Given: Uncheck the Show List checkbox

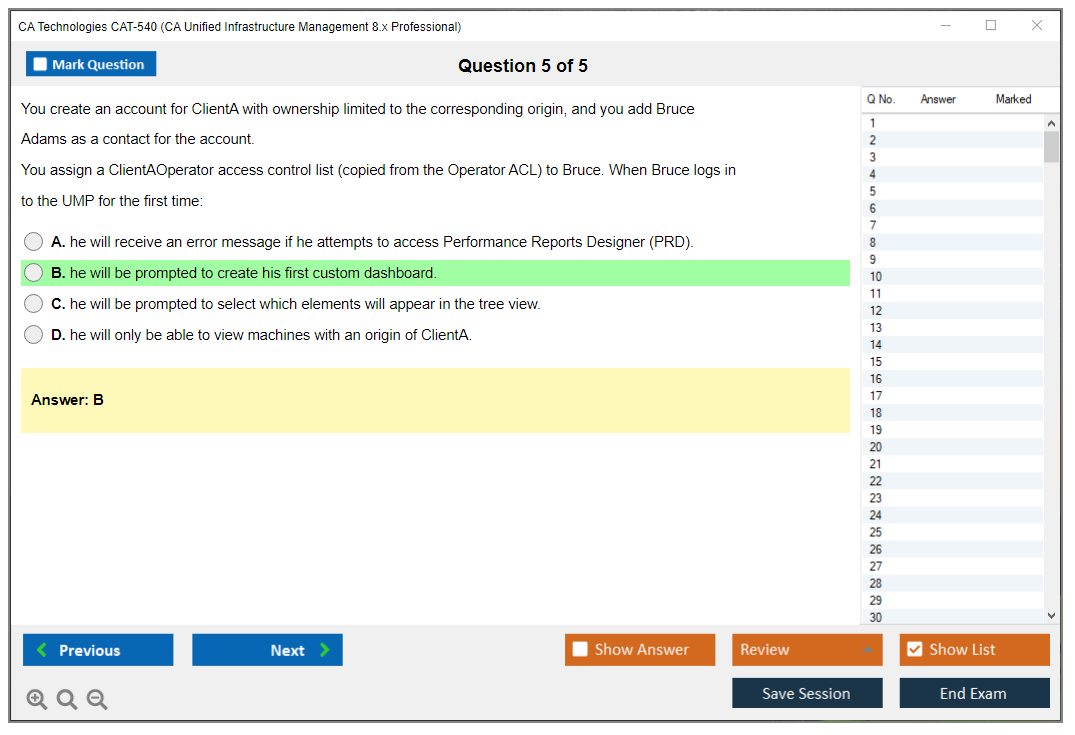Looking at the screenshot, I should (x=914, y=650).
